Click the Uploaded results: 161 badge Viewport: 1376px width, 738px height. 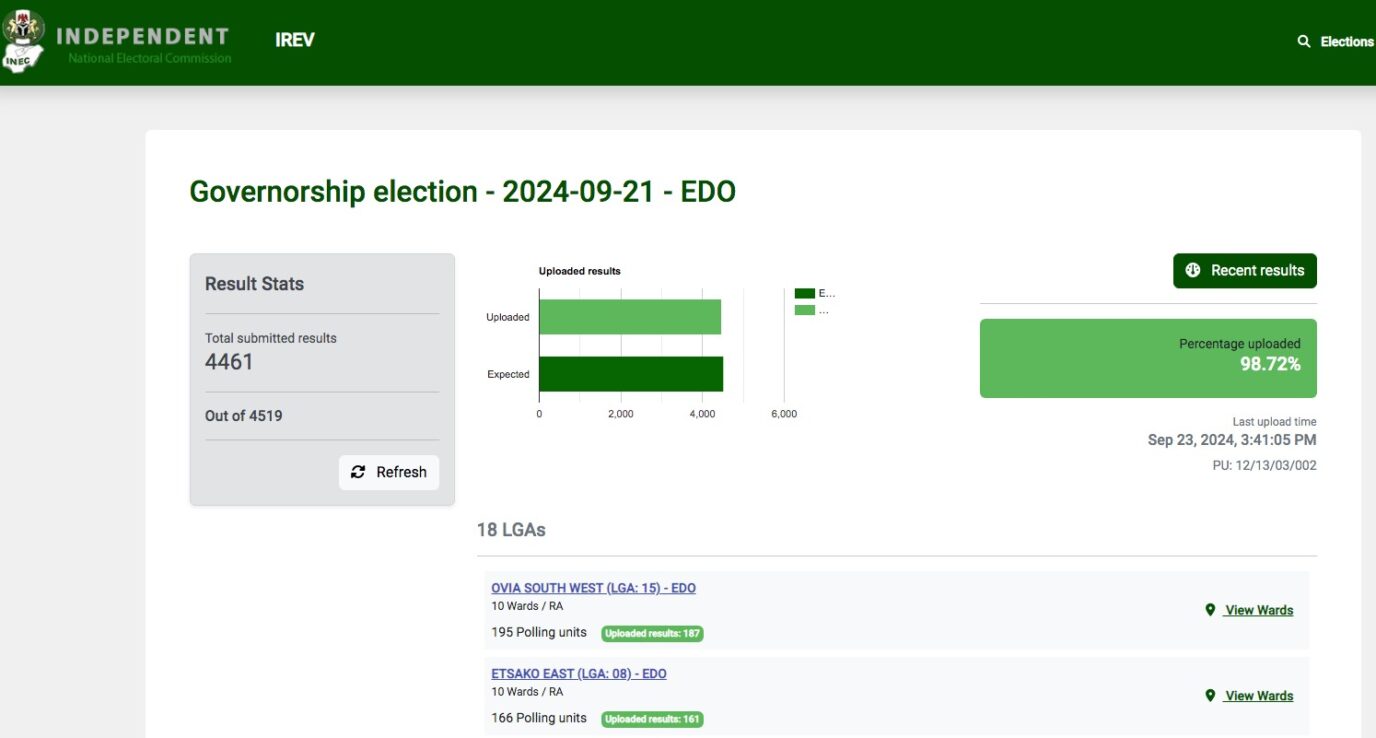652,719
